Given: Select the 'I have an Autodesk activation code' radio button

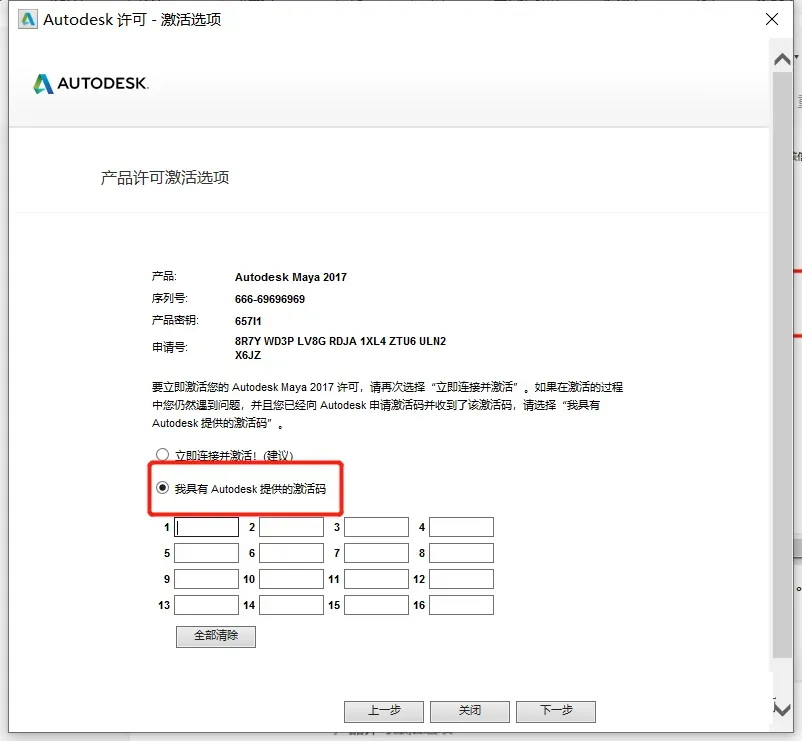Looking at the screenshot, I should 163,488.
